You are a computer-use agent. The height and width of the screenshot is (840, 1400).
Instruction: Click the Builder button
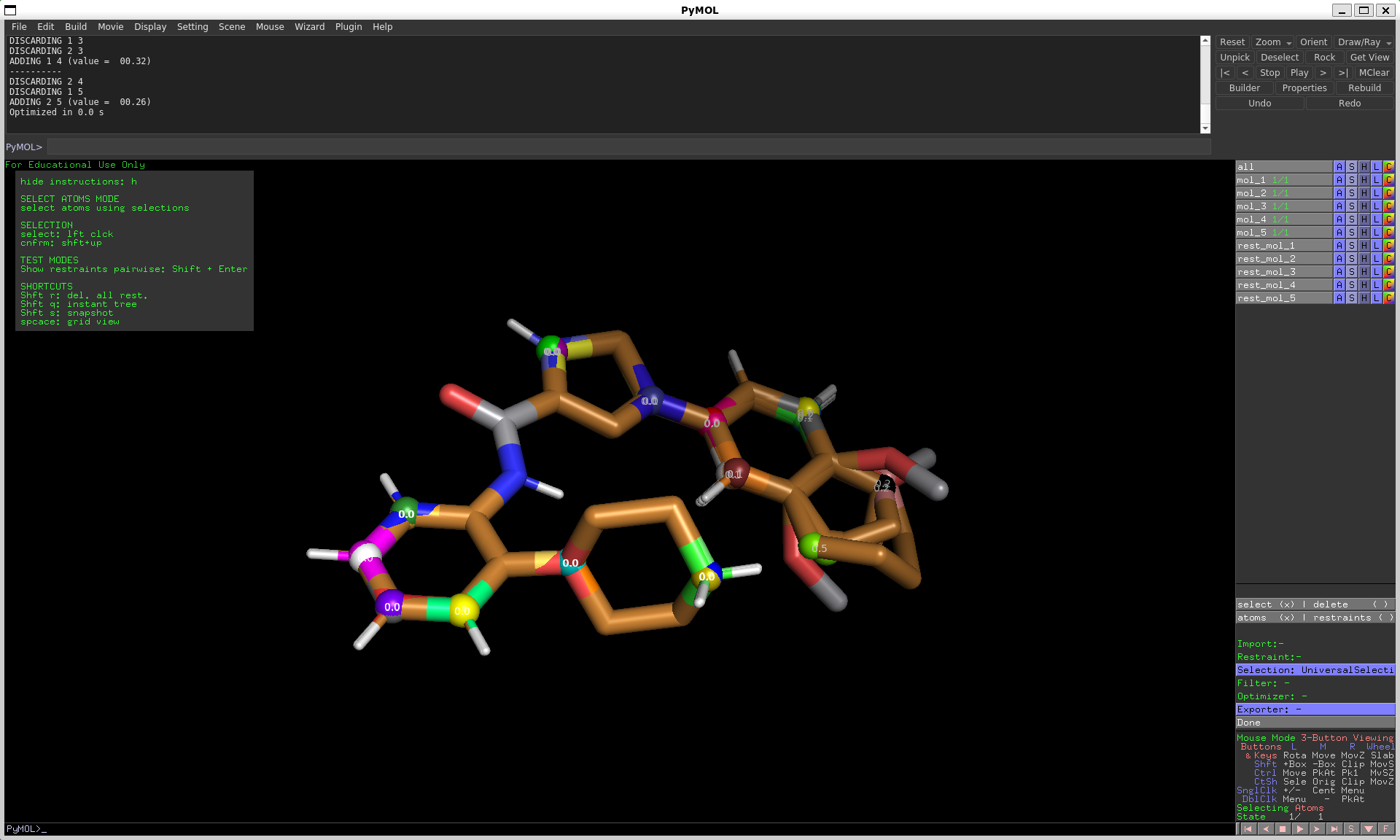(x=1245, y=88)
